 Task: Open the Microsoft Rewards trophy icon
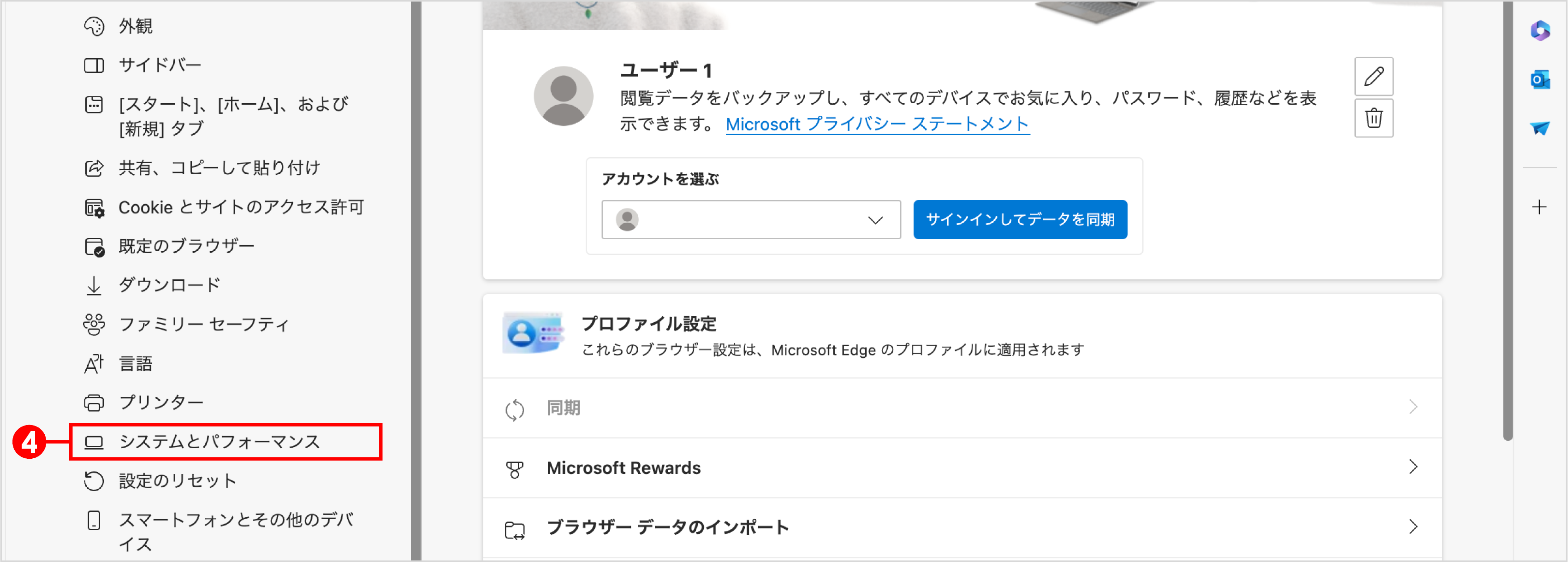coord(514,468)
